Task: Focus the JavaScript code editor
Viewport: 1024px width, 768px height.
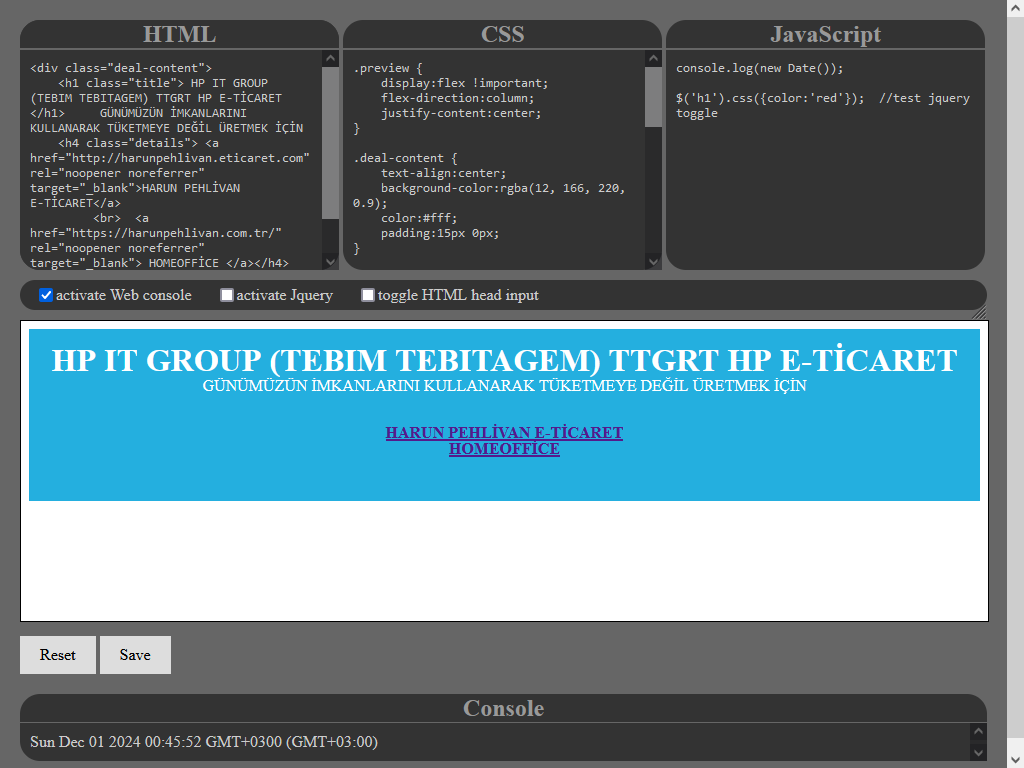Action: point(824,180)
